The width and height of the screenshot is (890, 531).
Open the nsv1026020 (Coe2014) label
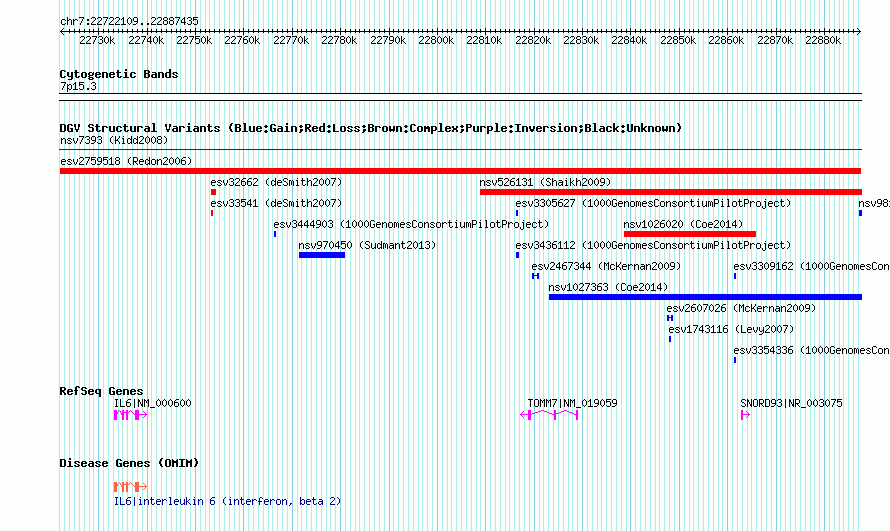coord(683,224)
